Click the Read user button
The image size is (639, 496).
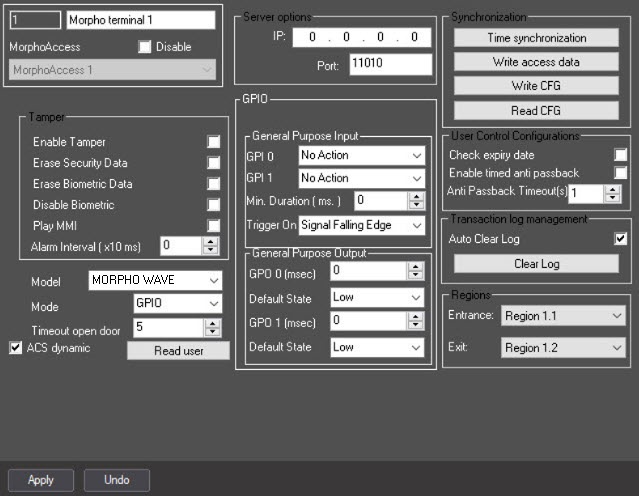(x=178, y=351)
